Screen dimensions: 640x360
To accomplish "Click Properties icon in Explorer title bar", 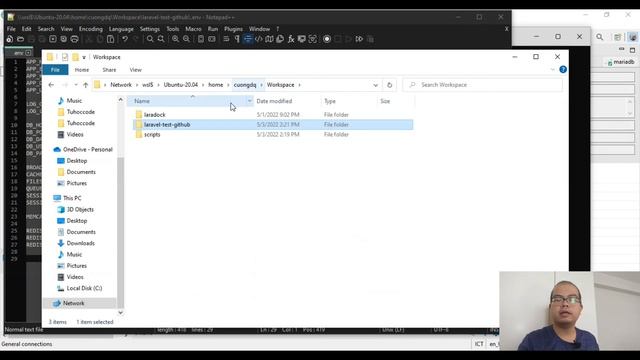I will click(x=65, y=57).
